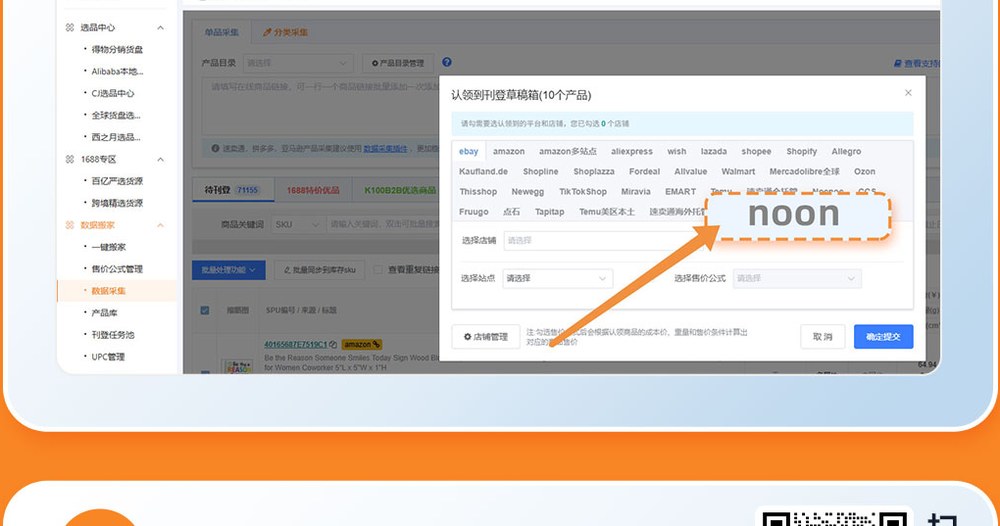Screen dimensions: 1000x526
Task: Select the Thisshop platform tab
Action: point(478,191)
